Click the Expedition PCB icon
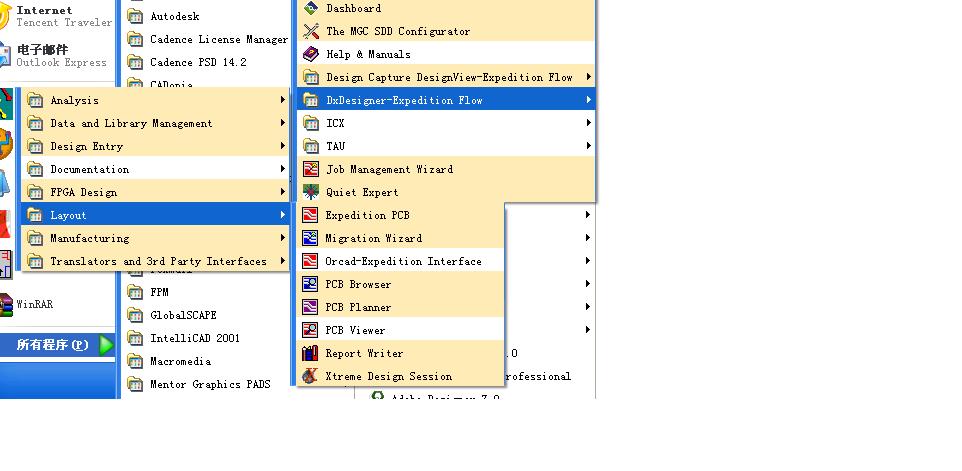962x471 pixels. pyautogui.click(x=310, y=215)
